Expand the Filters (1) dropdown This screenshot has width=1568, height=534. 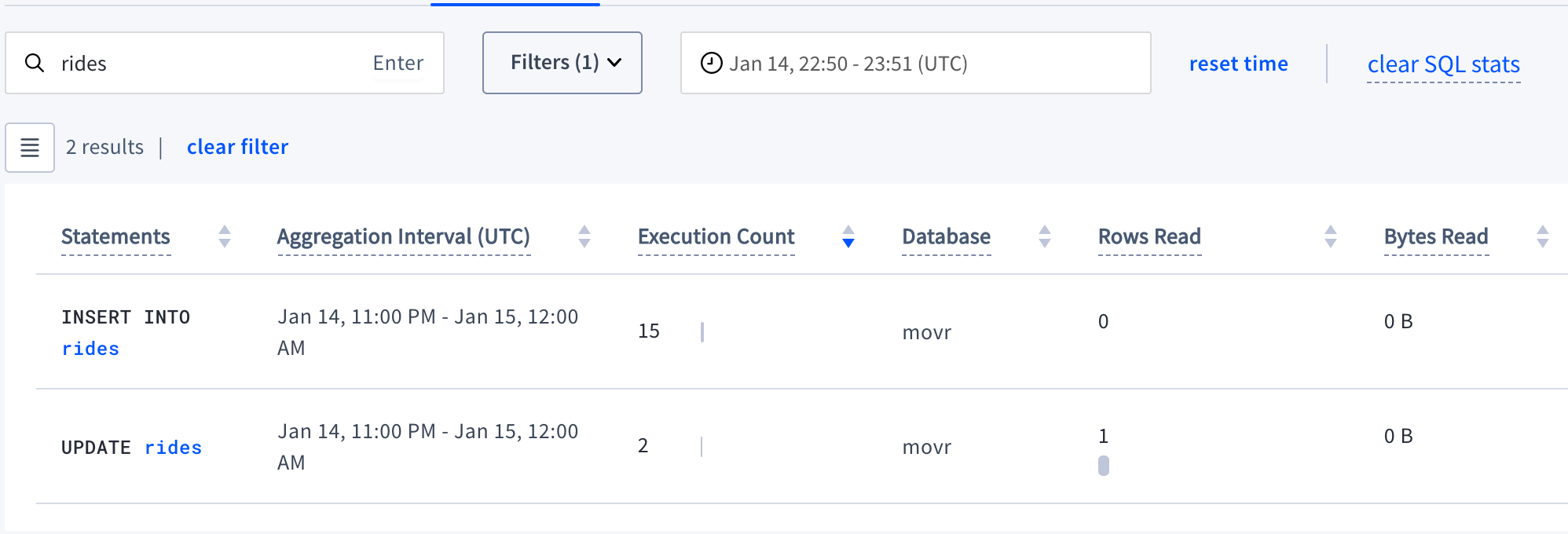[562, 63]
